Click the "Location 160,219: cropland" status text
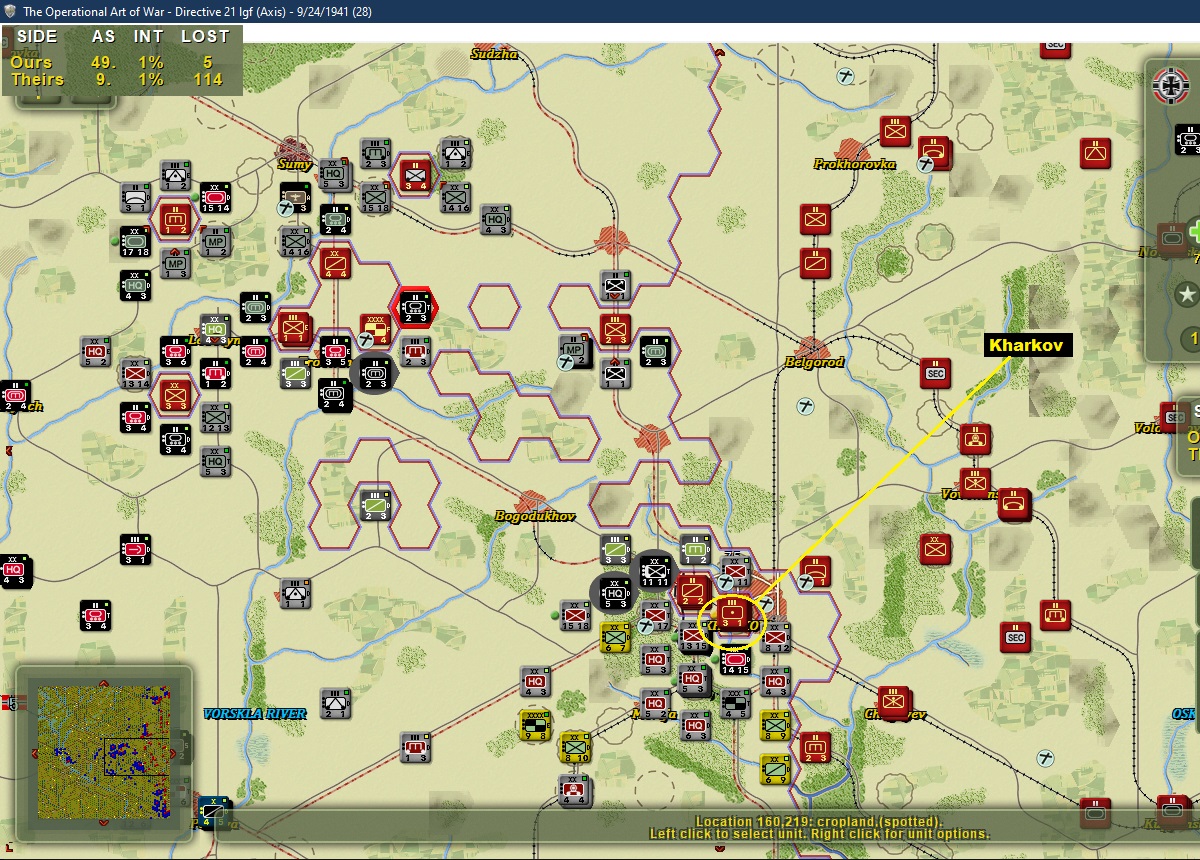 pos(819,822)
